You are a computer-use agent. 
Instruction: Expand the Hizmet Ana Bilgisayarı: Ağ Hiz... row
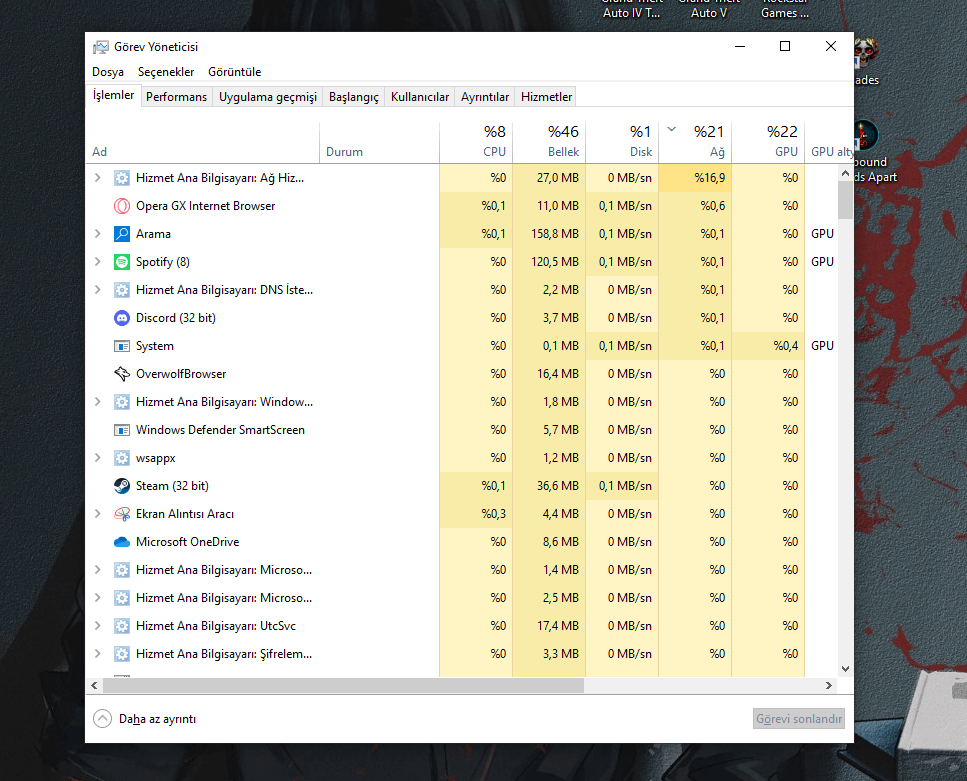(97, 178)
